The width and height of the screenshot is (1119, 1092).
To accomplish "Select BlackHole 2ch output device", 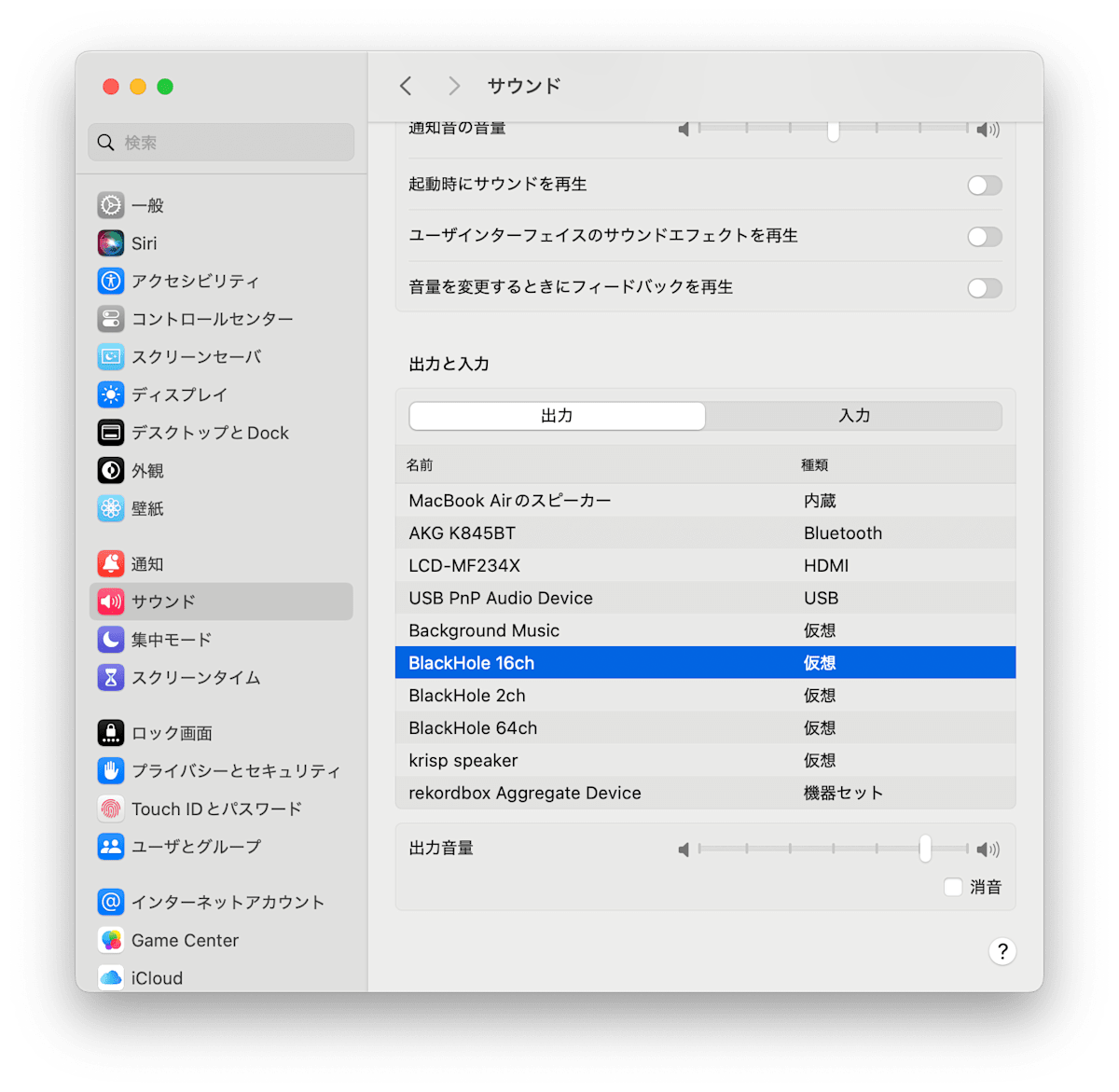I will click(705, 696).
